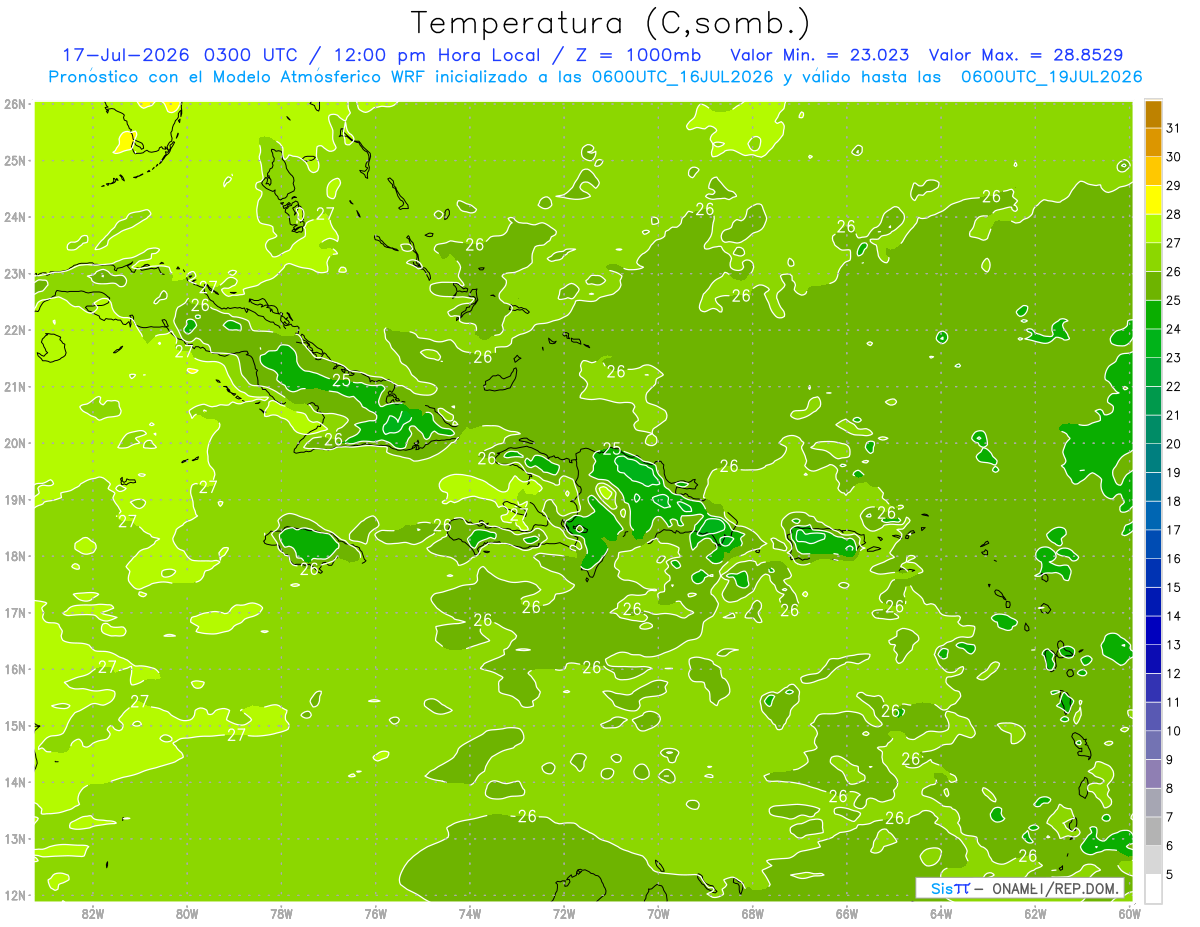Viewport: 1200px width, 927px height.
Task: Click the white legend swatch below 5
Action: pos(1154,887)
